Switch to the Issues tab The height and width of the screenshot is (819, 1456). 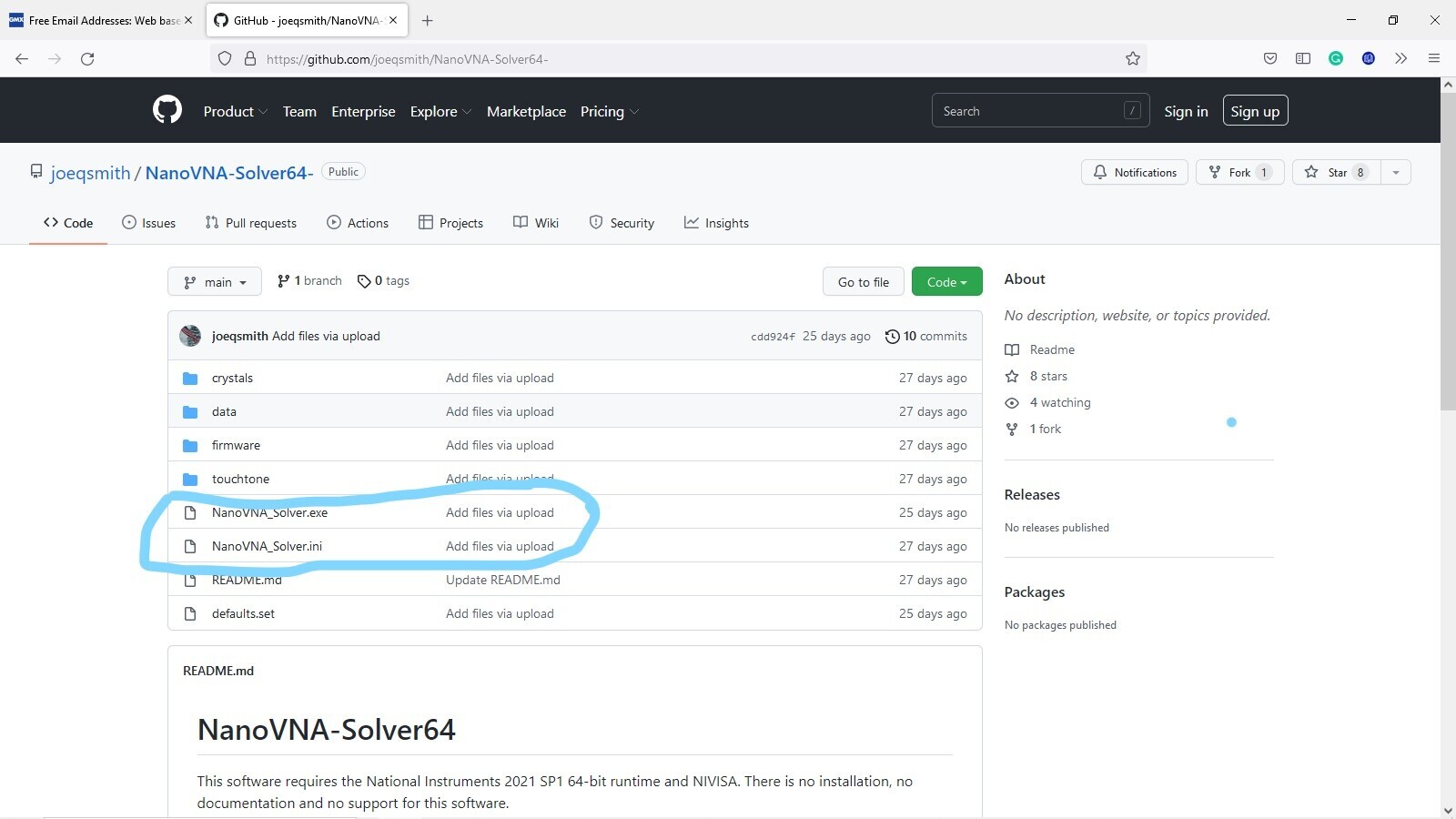[148, 223]
